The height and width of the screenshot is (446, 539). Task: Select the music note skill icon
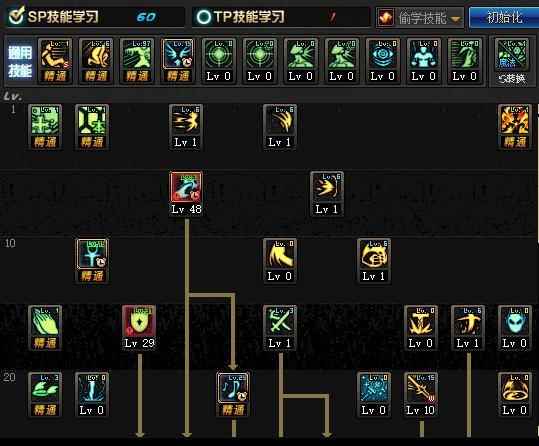click(233, 388)
